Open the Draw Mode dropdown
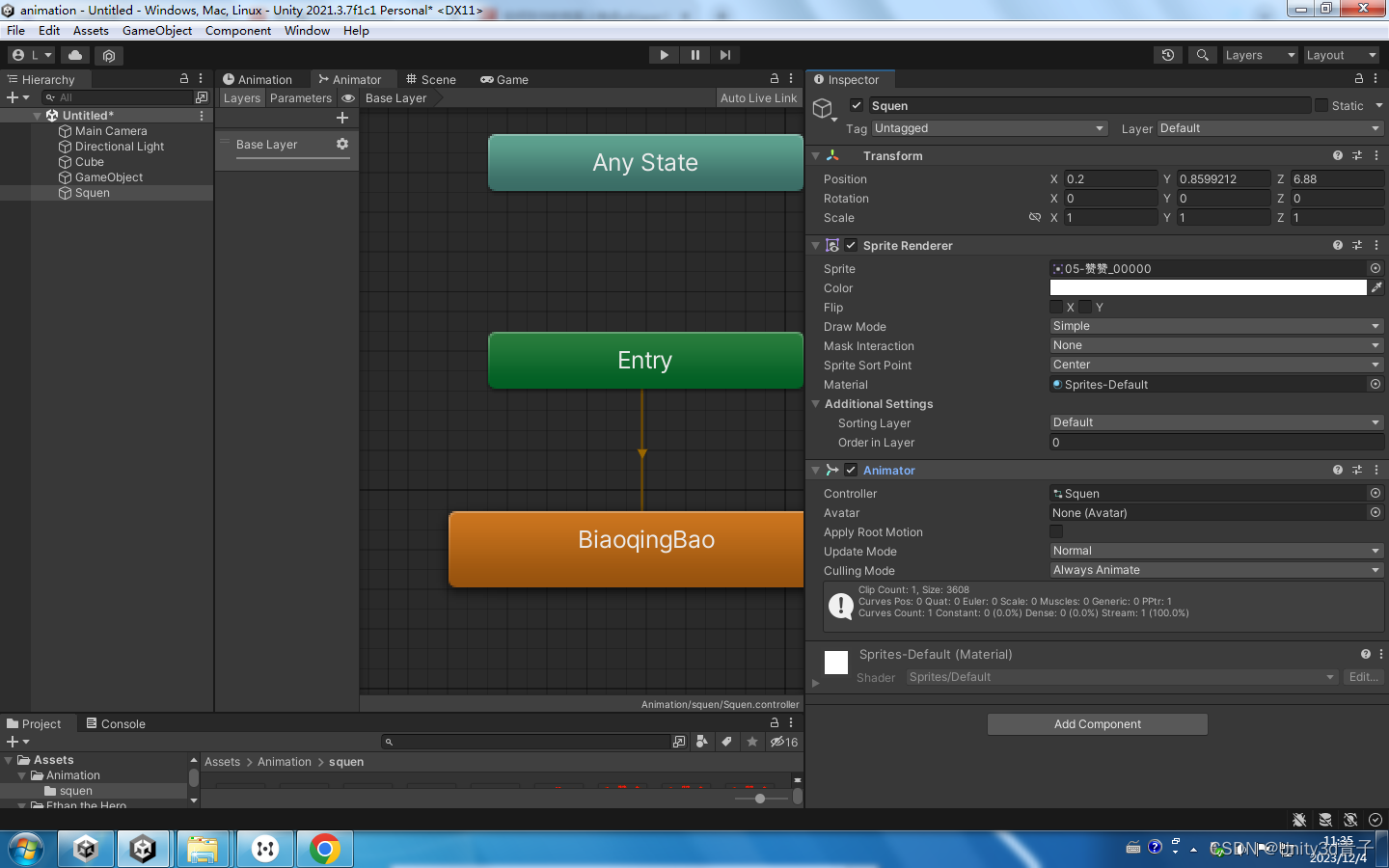Viewport: 1389px width, 868px height. (x=1216, y=326)
